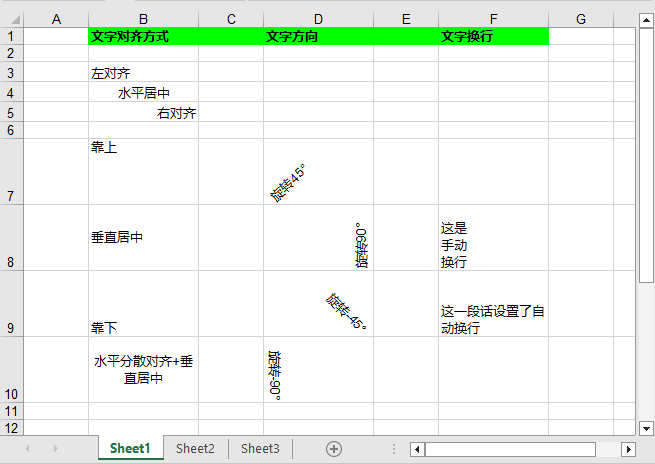The height and width of the screenshot is (464, 655).
Task: Select row 8 header
Action: coord(11,238)
